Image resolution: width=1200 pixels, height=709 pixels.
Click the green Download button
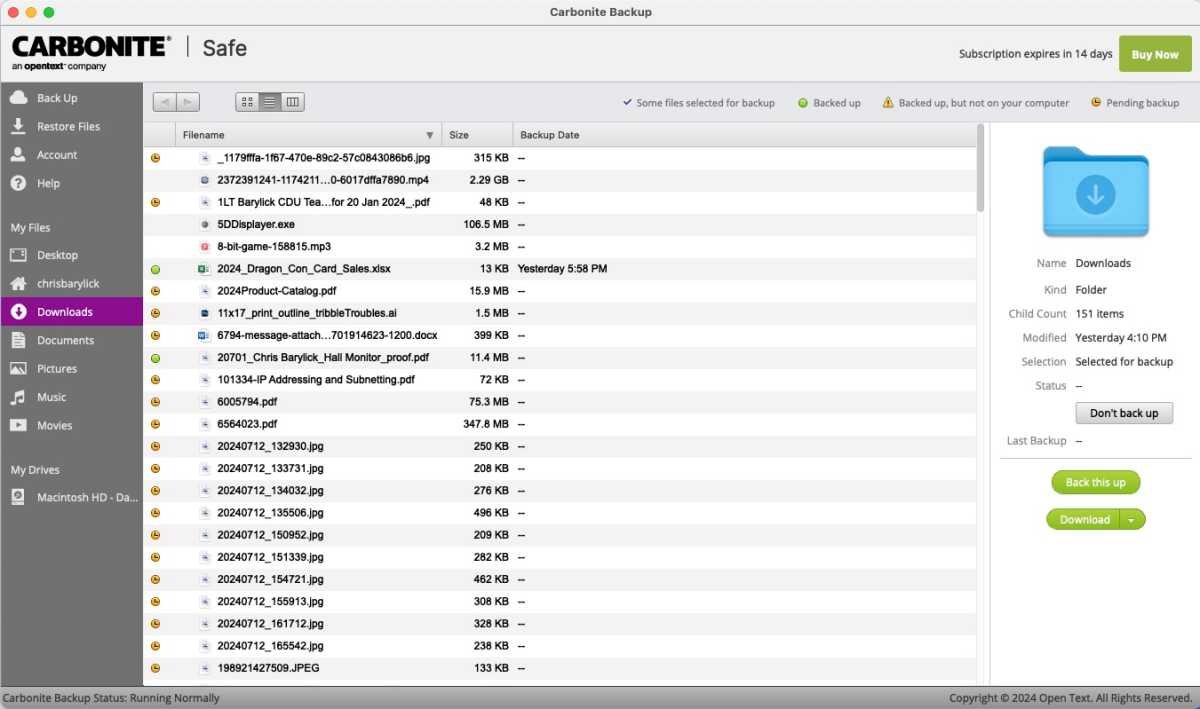point(1084,520)
